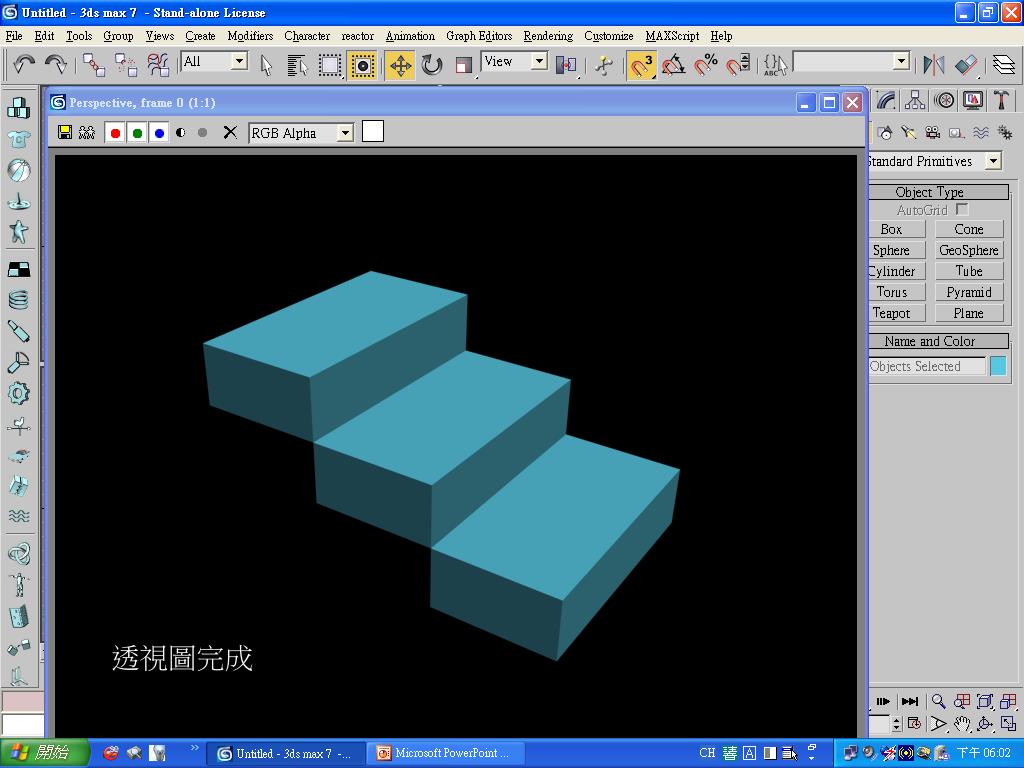Save the rendered image with disk icon
This screenshot has height=768, width=1024.
(65, 133)
